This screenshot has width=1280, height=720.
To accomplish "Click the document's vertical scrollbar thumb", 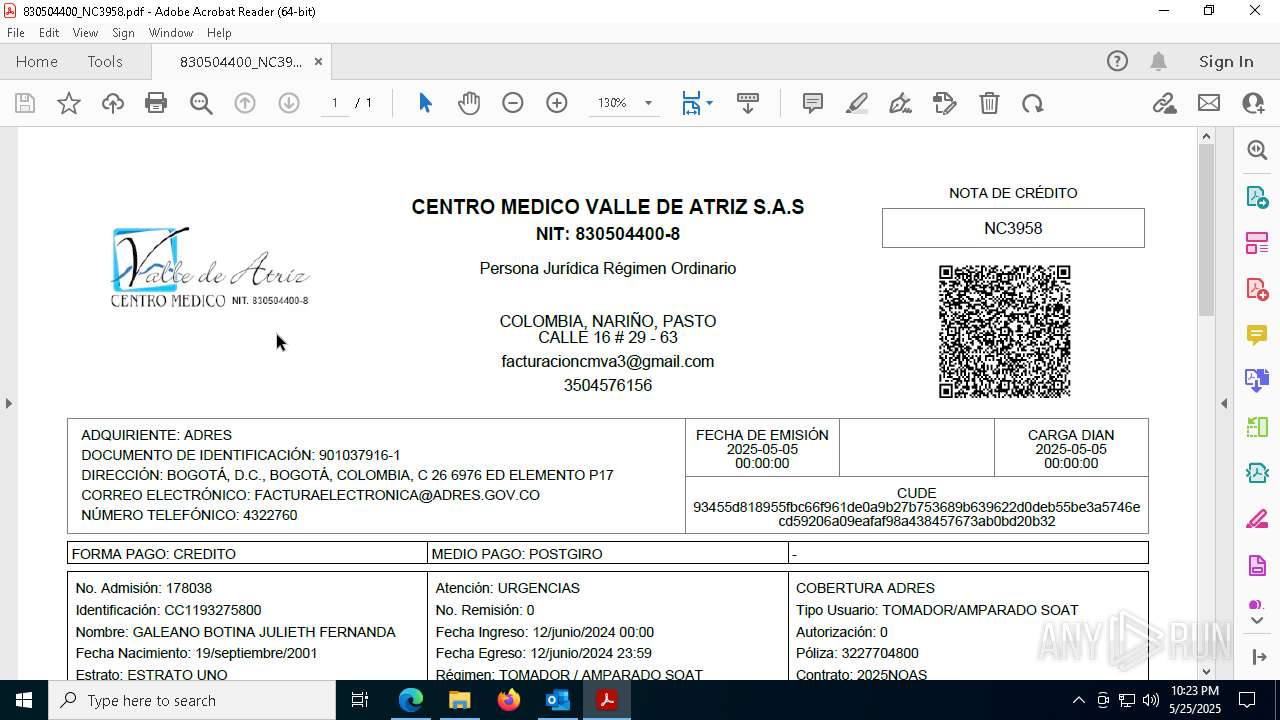I will [x=1206, y=230].
